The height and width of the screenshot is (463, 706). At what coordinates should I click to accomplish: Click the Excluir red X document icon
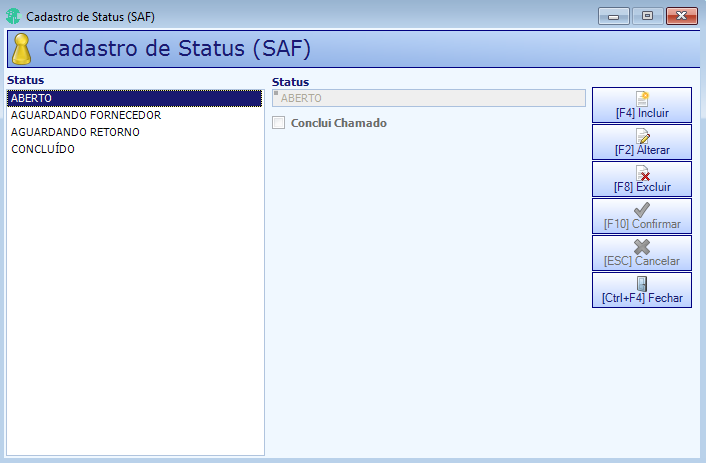click(642, 173)
